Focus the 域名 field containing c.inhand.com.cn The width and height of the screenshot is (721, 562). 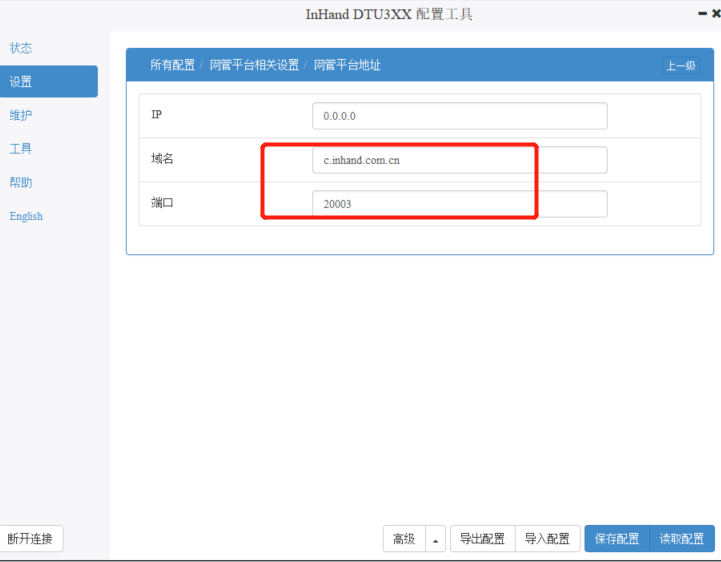(x=459, y=160)
